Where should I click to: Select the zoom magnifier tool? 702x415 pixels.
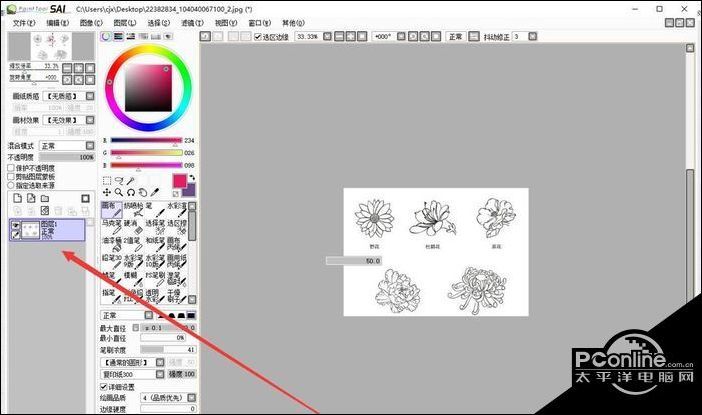tap(119, 193)
